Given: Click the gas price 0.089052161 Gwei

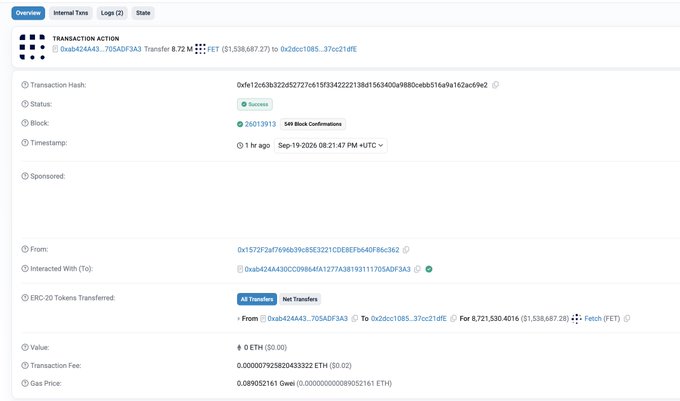Looking at the screenshot, I should [x=266, y=384].
